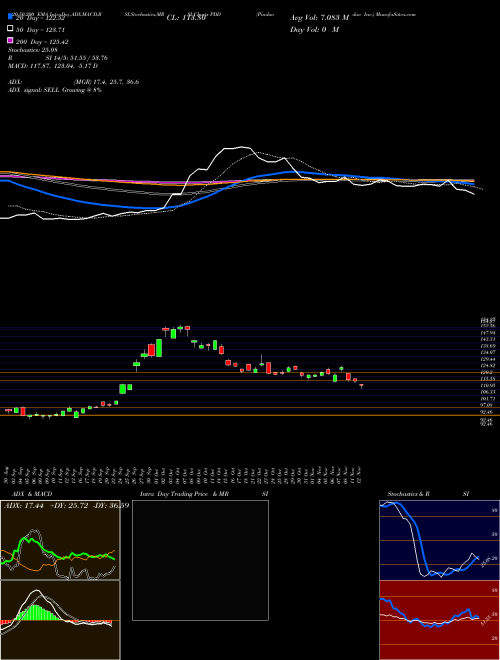Open the ADX line chart panel

tap(60, 540)
